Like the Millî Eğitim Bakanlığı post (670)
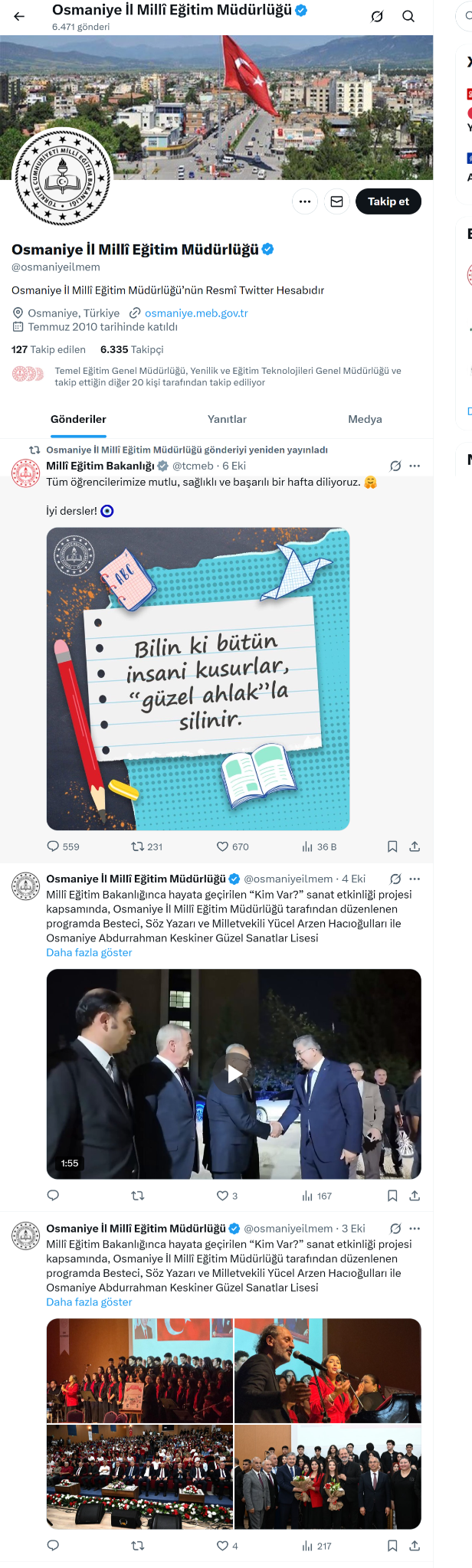This screenshot has width=472, height=1568. [232, 846]
